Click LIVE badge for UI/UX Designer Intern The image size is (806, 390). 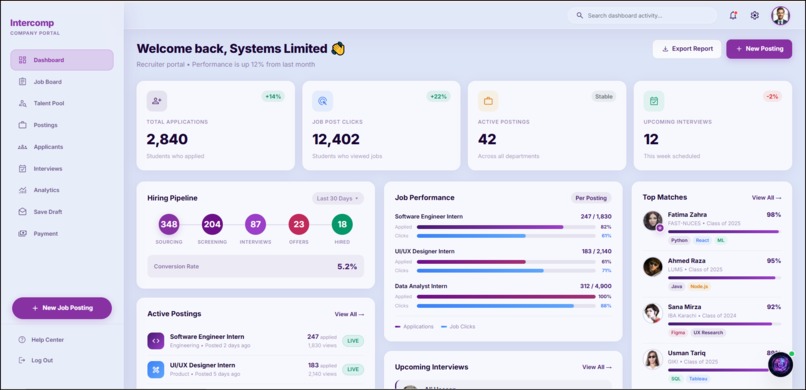coord(353,369)
